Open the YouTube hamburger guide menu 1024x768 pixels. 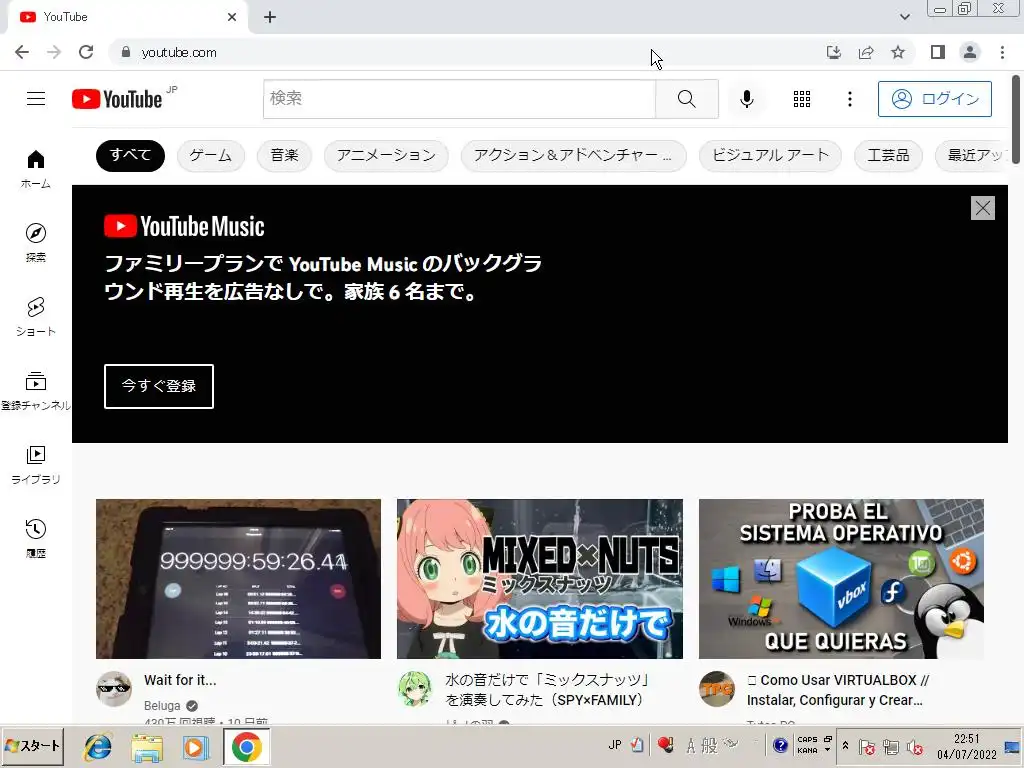(36, 99)
